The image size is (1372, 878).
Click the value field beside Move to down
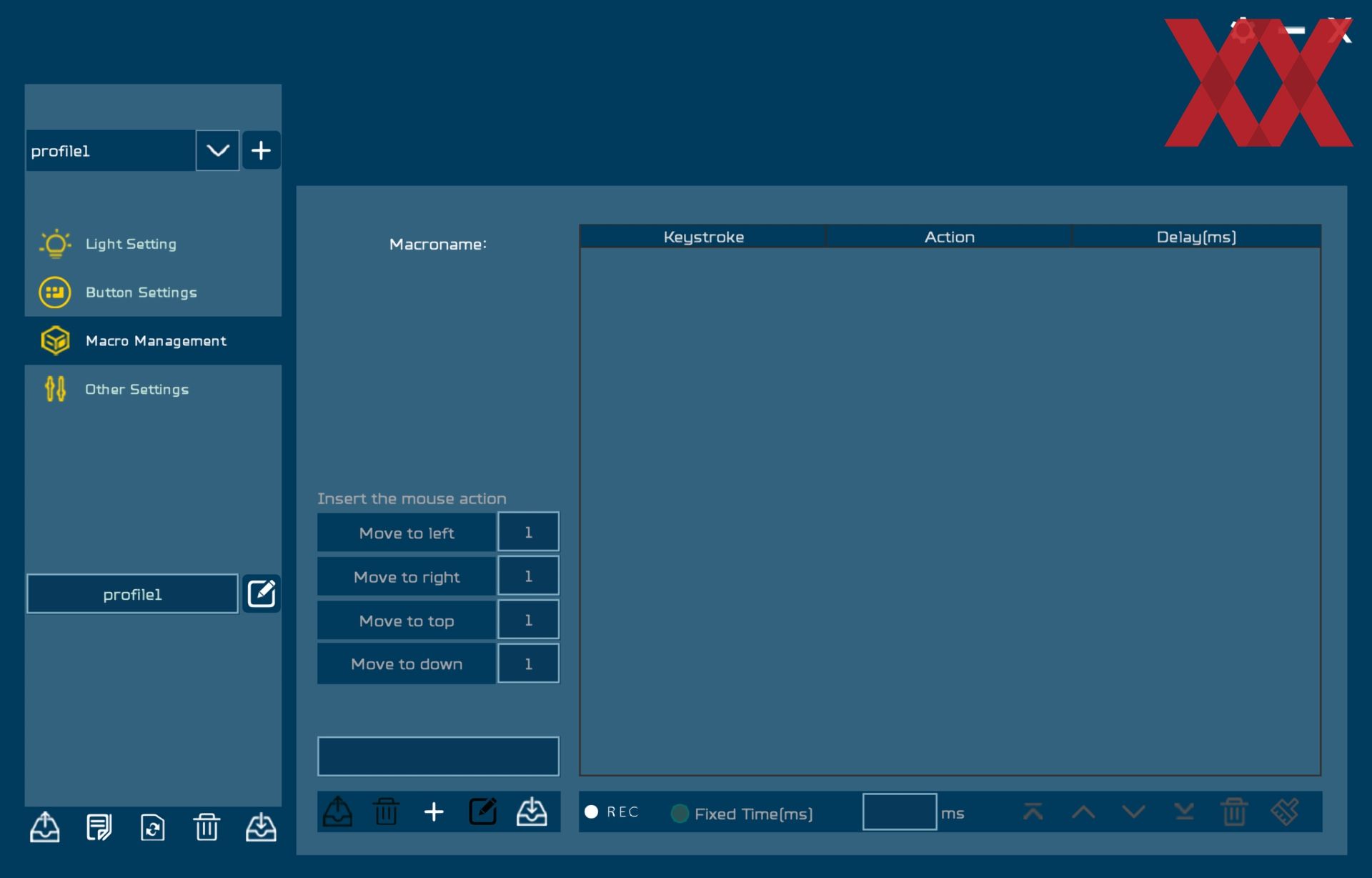(528, 664)
